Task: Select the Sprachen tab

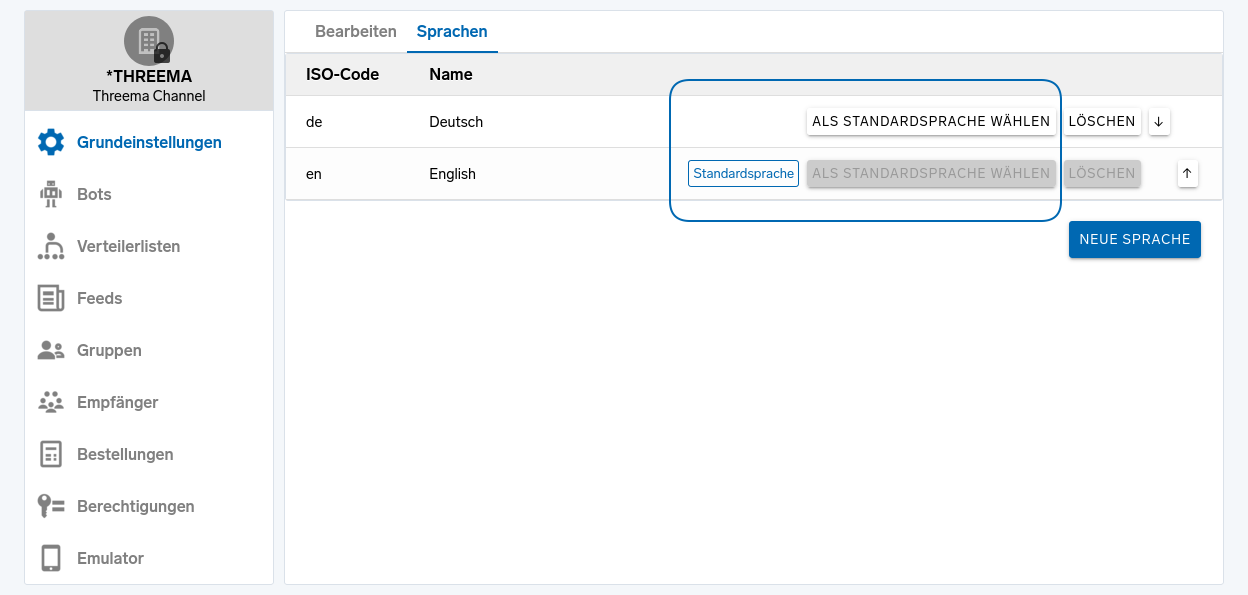Action: (x=452, y=31)
